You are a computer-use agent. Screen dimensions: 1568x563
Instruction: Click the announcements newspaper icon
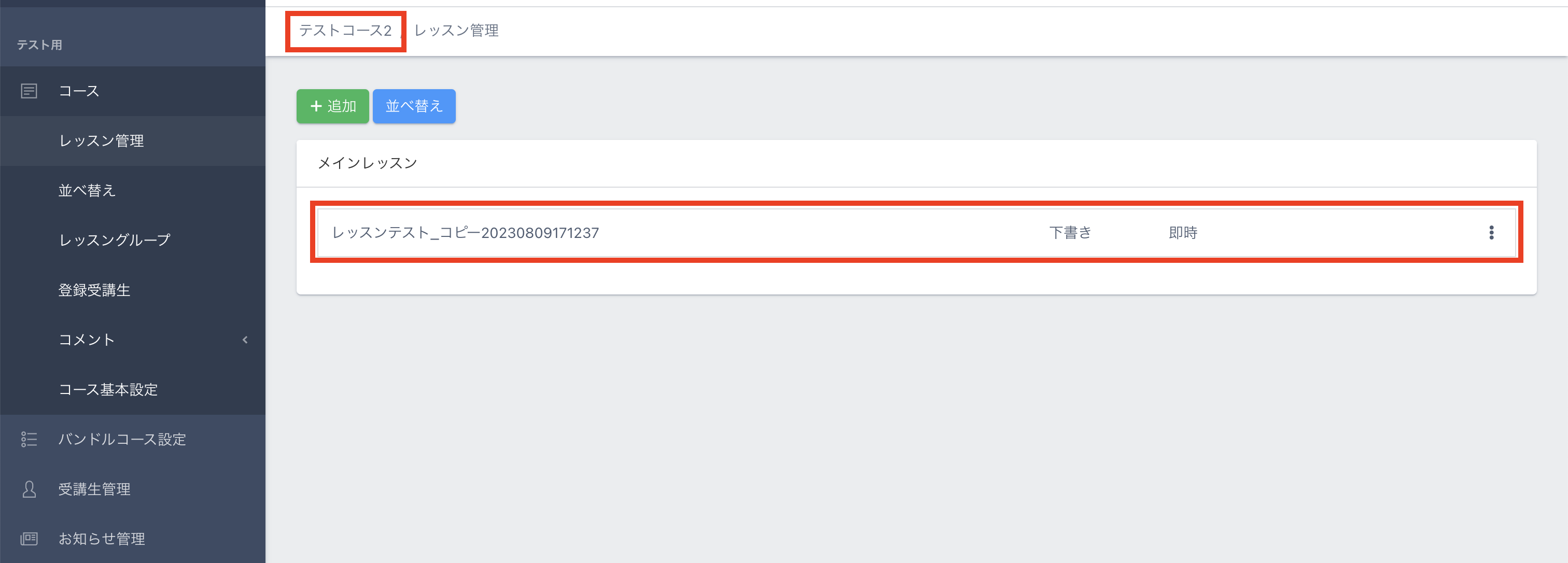[29, 539]
